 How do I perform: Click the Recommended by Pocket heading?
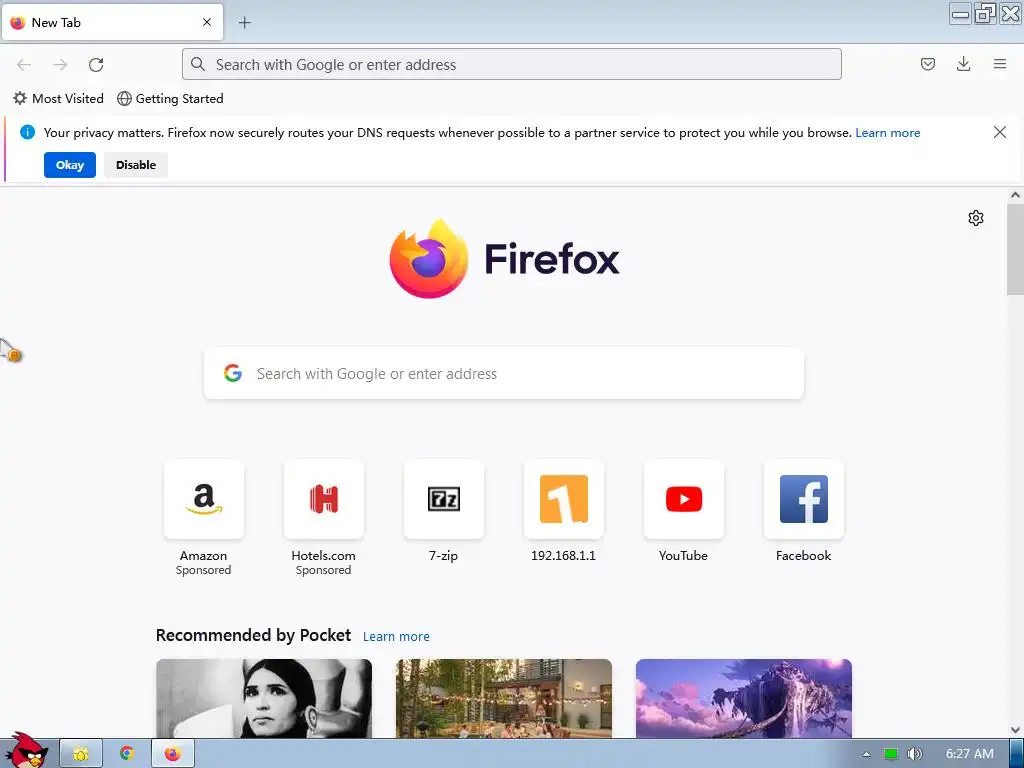(x=253, y=635)
